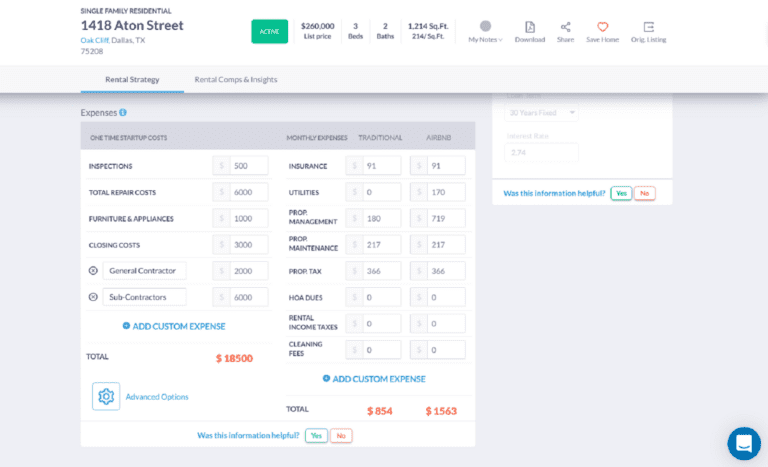Switch to the Rental Strategy tab

(x=131, y=79)
